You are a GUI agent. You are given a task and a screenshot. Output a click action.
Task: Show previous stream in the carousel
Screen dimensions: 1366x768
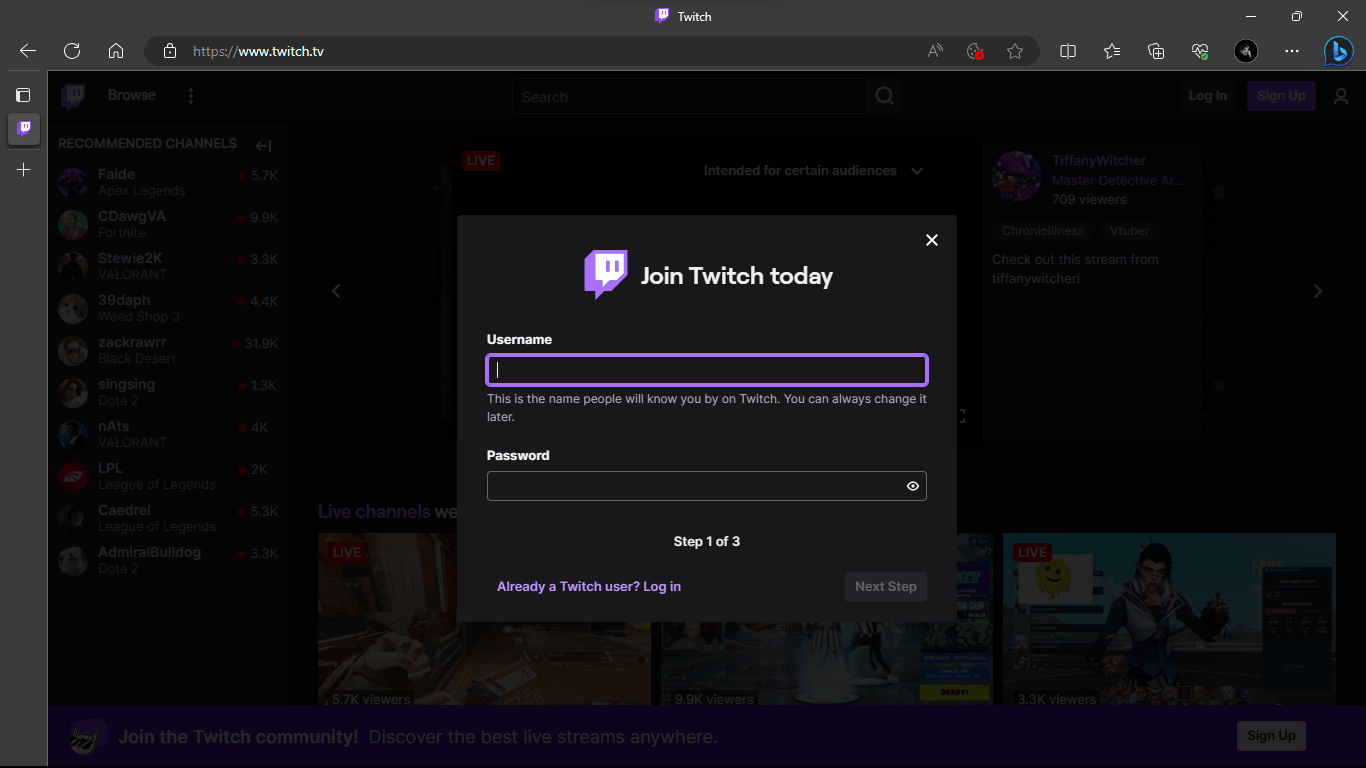336,291
